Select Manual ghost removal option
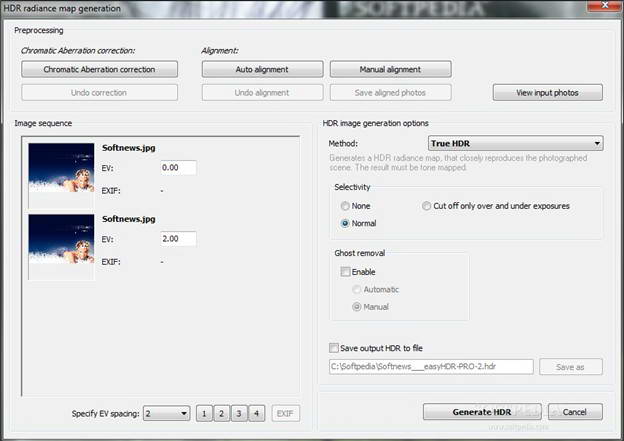The image size is (624, 441). point(370,307)
